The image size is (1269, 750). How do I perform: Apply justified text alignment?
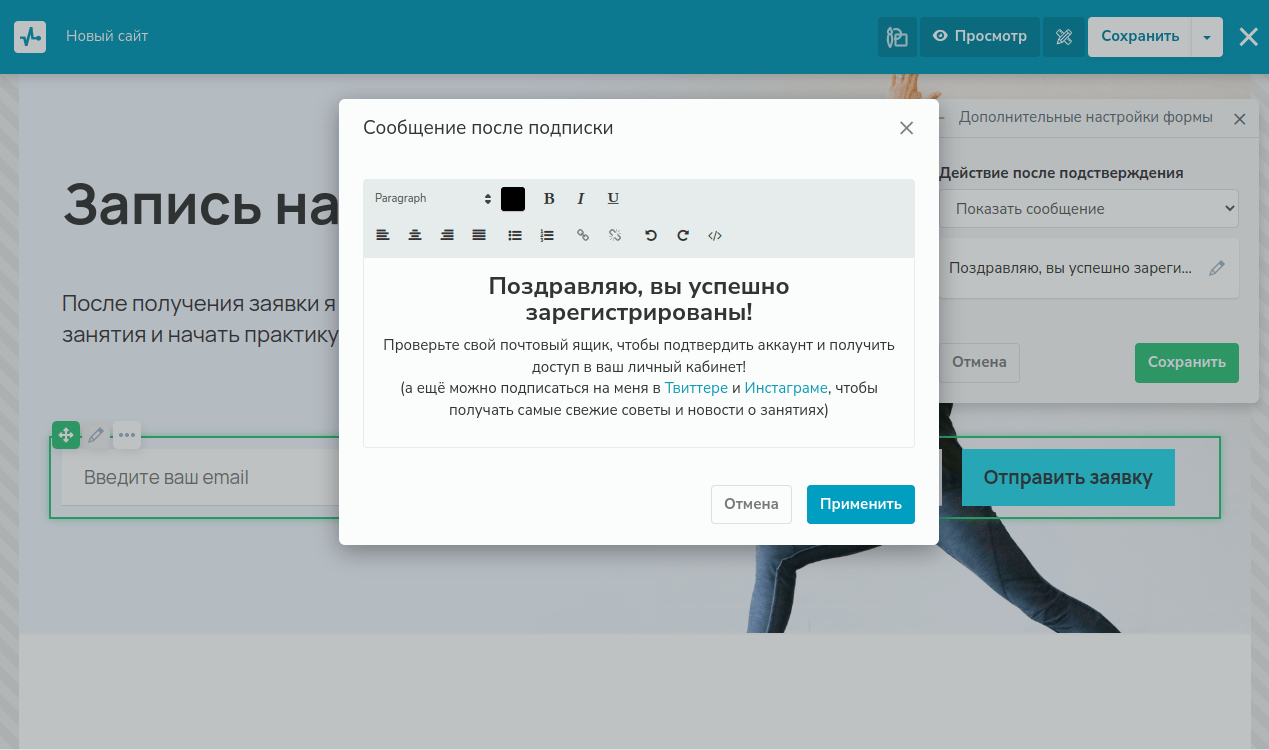tap(479, 235)
